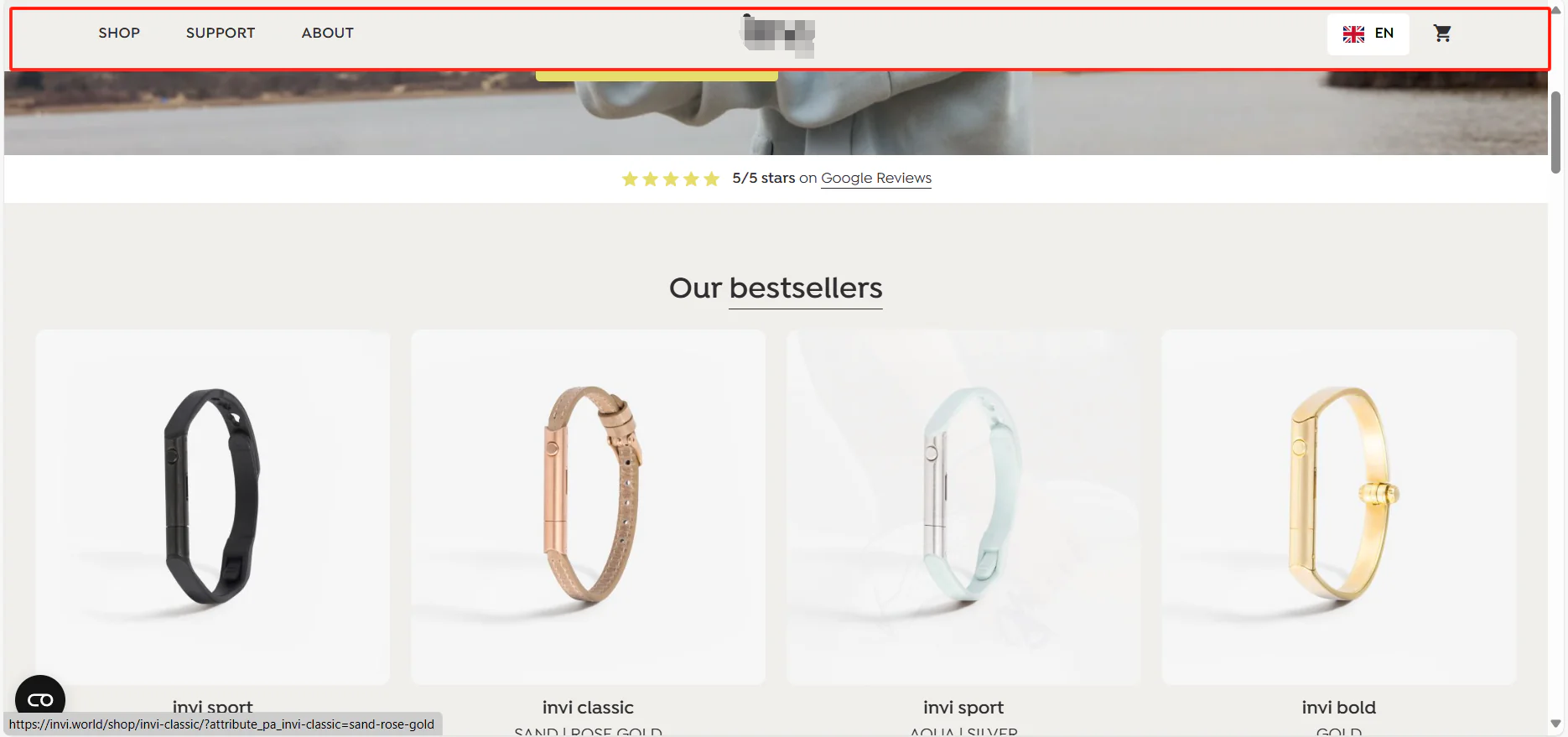The width and height of the screenshot is (1568, 737).
Task: Click the aqua invi sport product title
Action: tap(963, 707)
